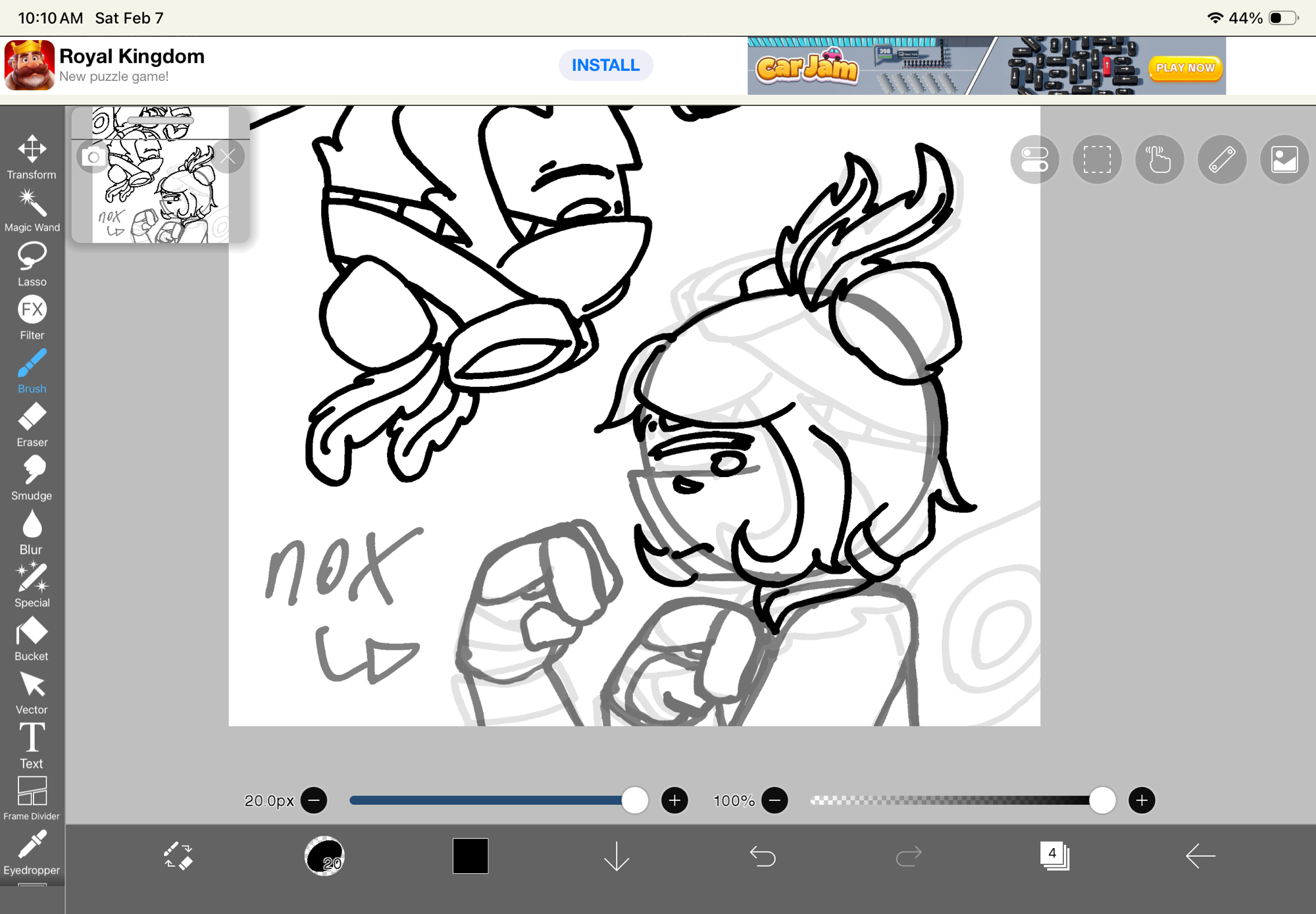The height and width of the screenshot is (914, 1316).
Task: Toggle the selection area dashed square
Action: point(1097,160)
